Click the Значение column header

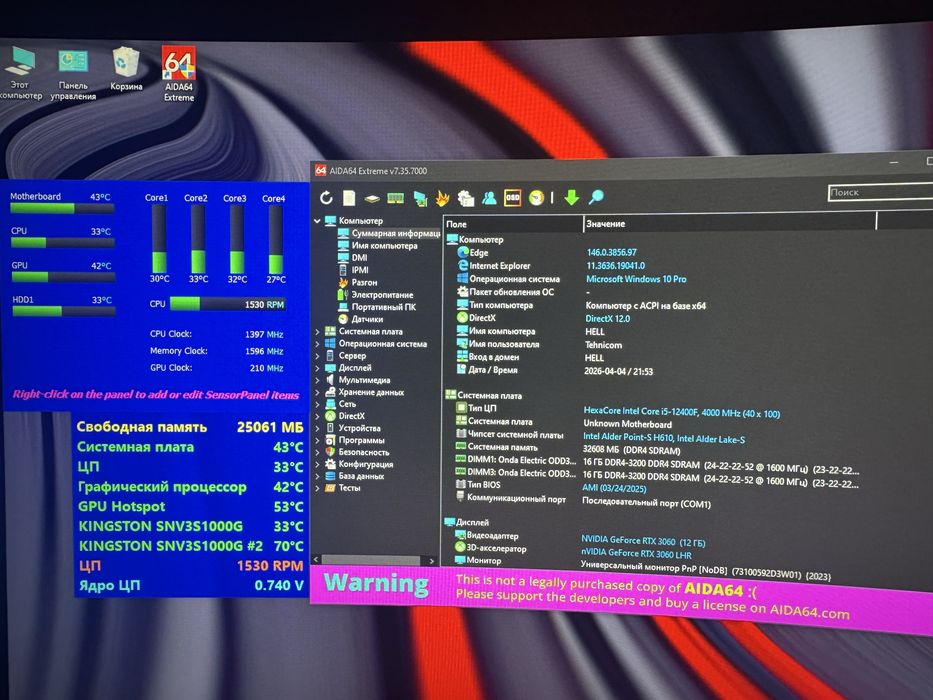(730, 223)
